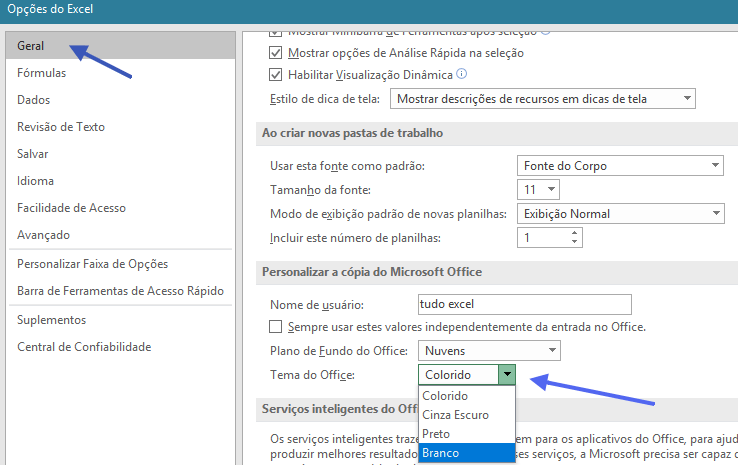Click info icon next to Visualização Dinâmica
The height and width of the screenshot is (465, 738).
[x=462, y=74]
